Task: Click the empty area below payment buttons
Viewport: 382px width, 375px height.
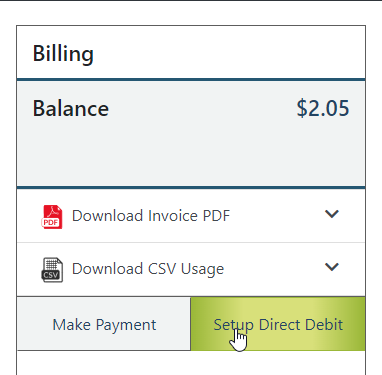Action: (191, 363)
